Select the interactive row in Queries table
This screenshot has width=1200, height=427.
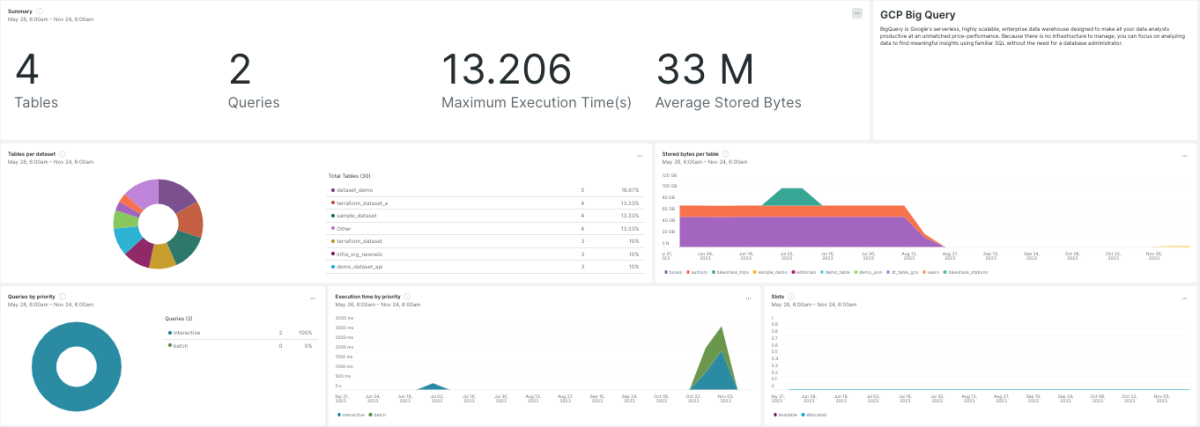(x=240, y=332)
